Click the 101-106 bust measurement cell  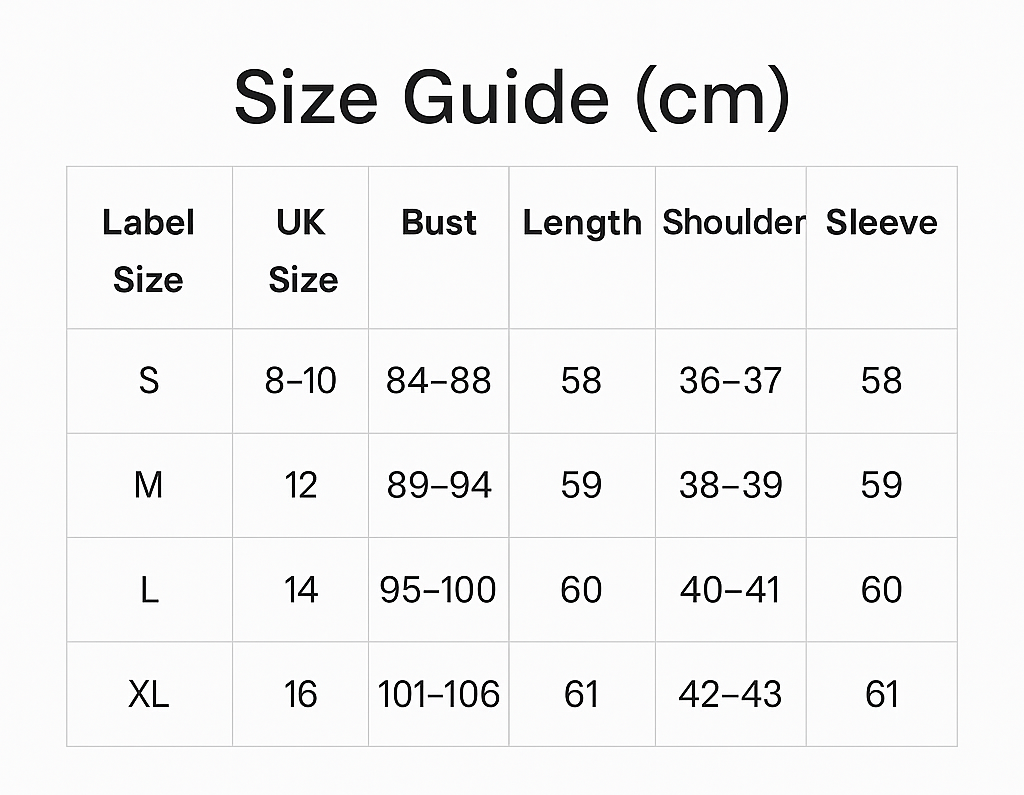(x=438, y=694)
